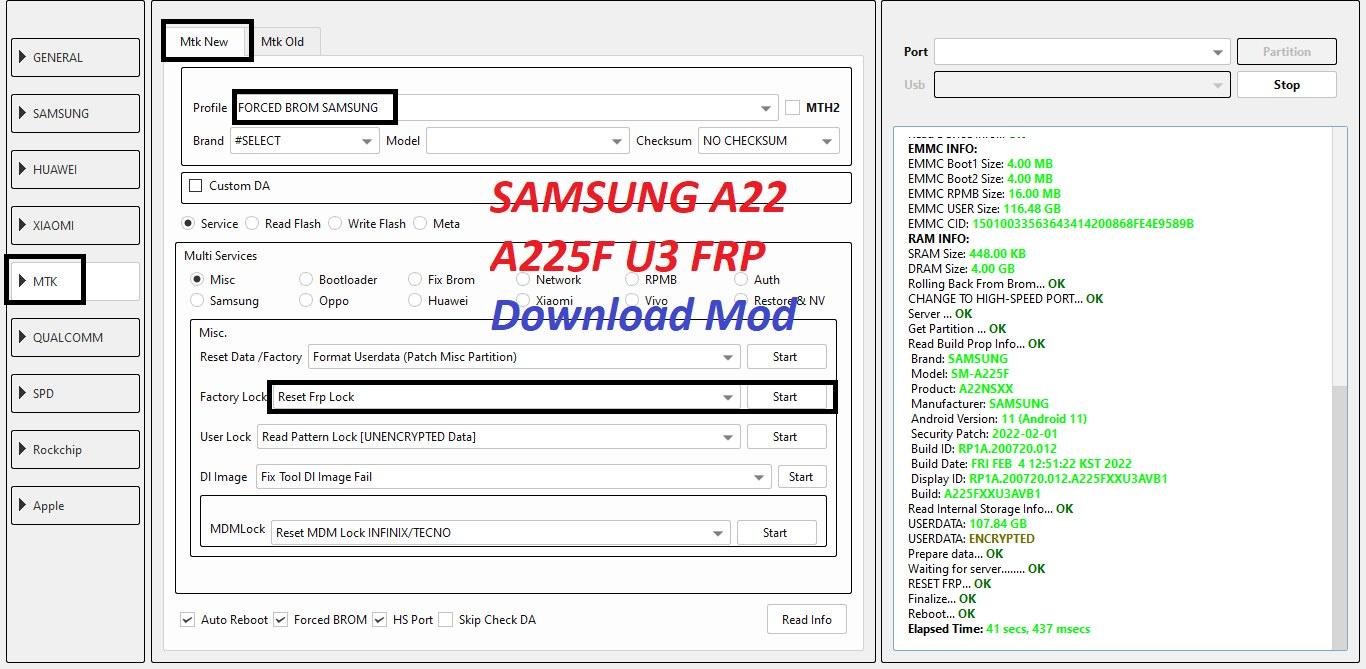Open the DI Image dropdown
This screenshot has width=1366, height=669.
[514, 477]
